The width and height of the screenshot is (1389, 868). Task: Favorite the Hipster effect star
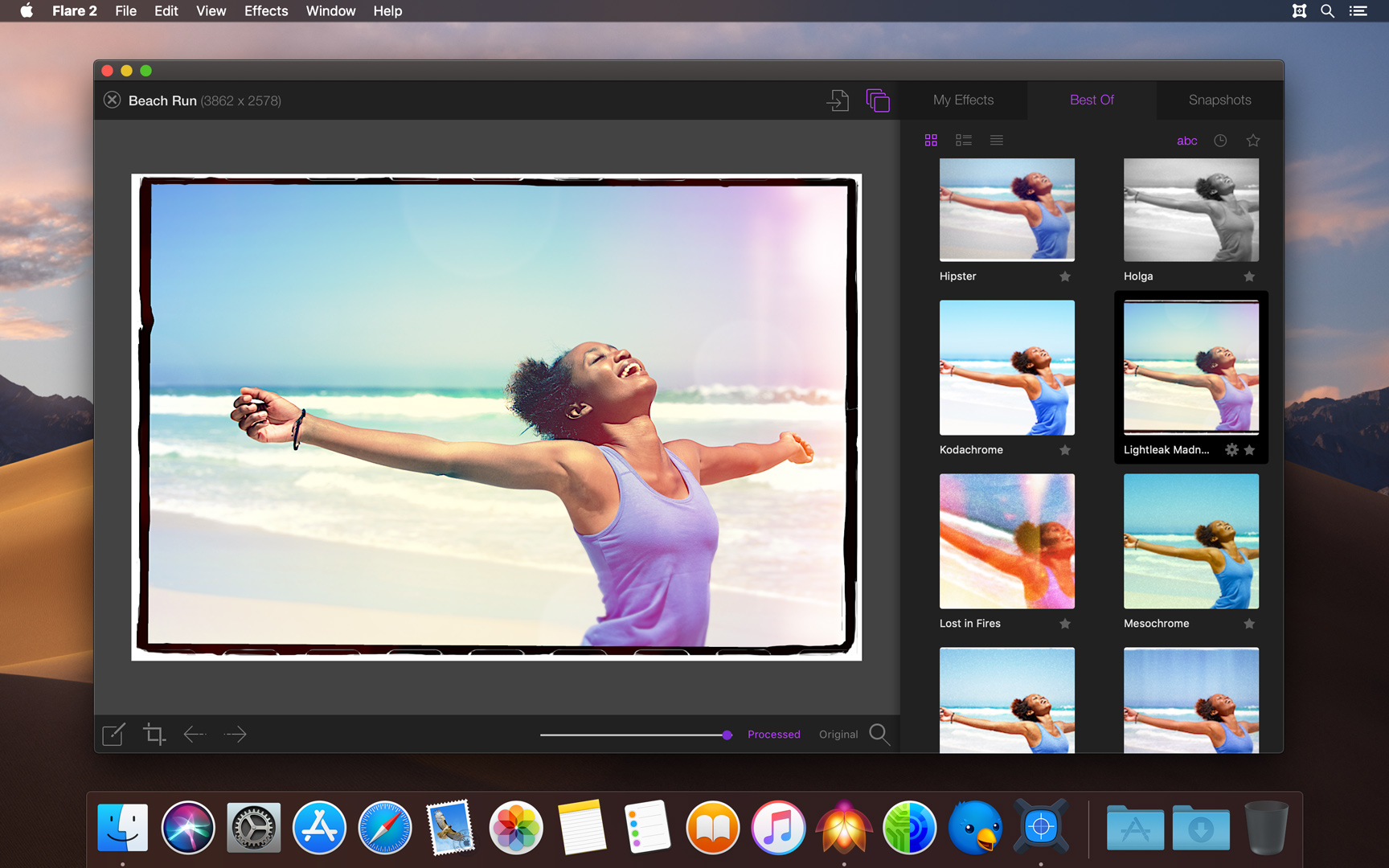coord(1065,276)
